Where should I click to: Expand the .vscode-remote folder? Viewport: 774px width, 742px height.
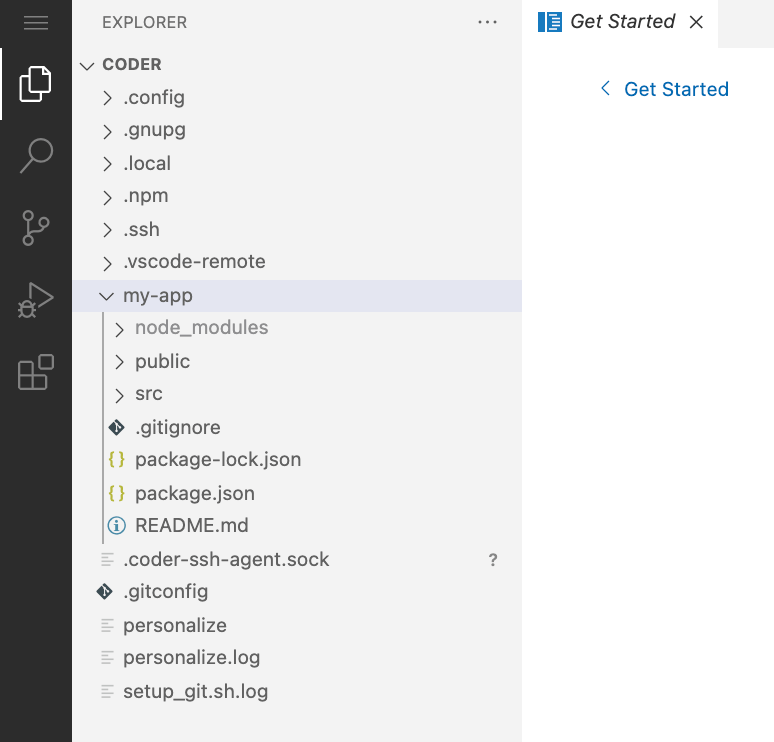coord(297,262)
